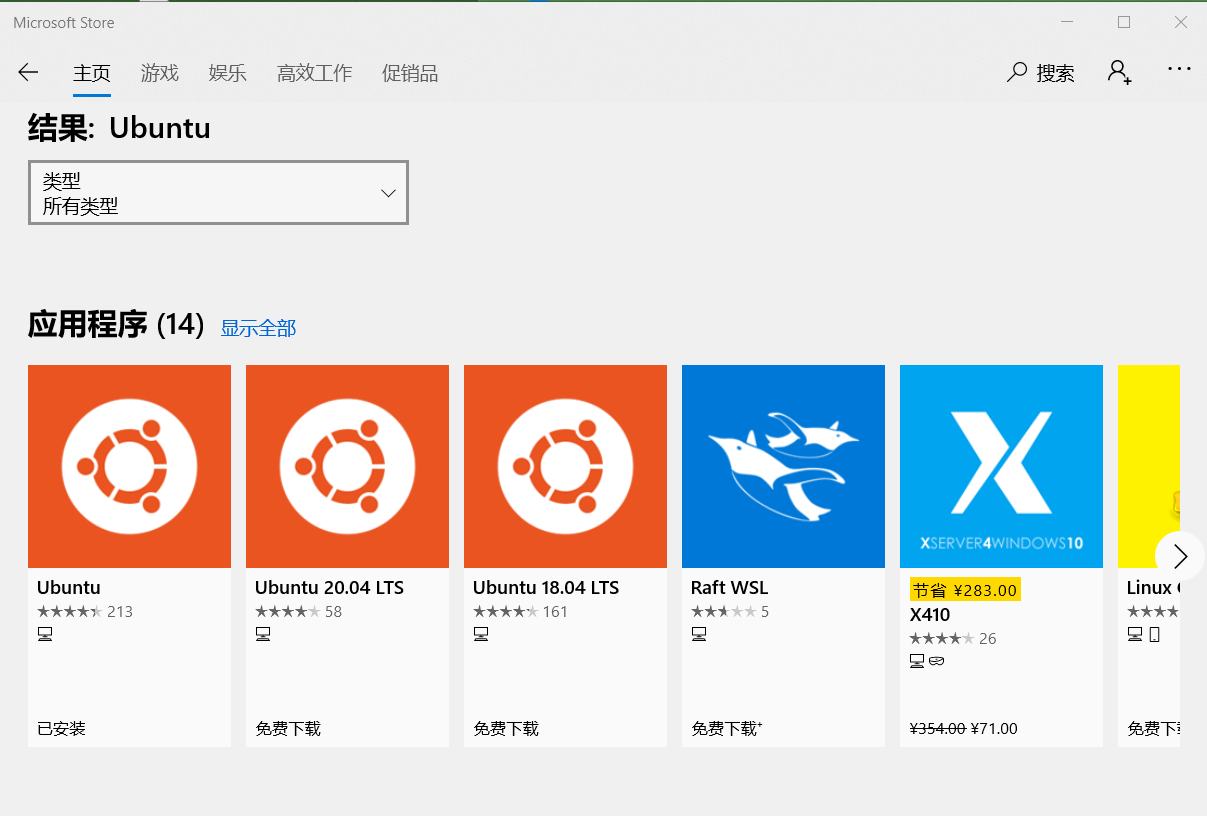Switch to the 娱乐 tab
This screenshot has width=1207, height=816.
pyautogui.click(x=228, y=73)
